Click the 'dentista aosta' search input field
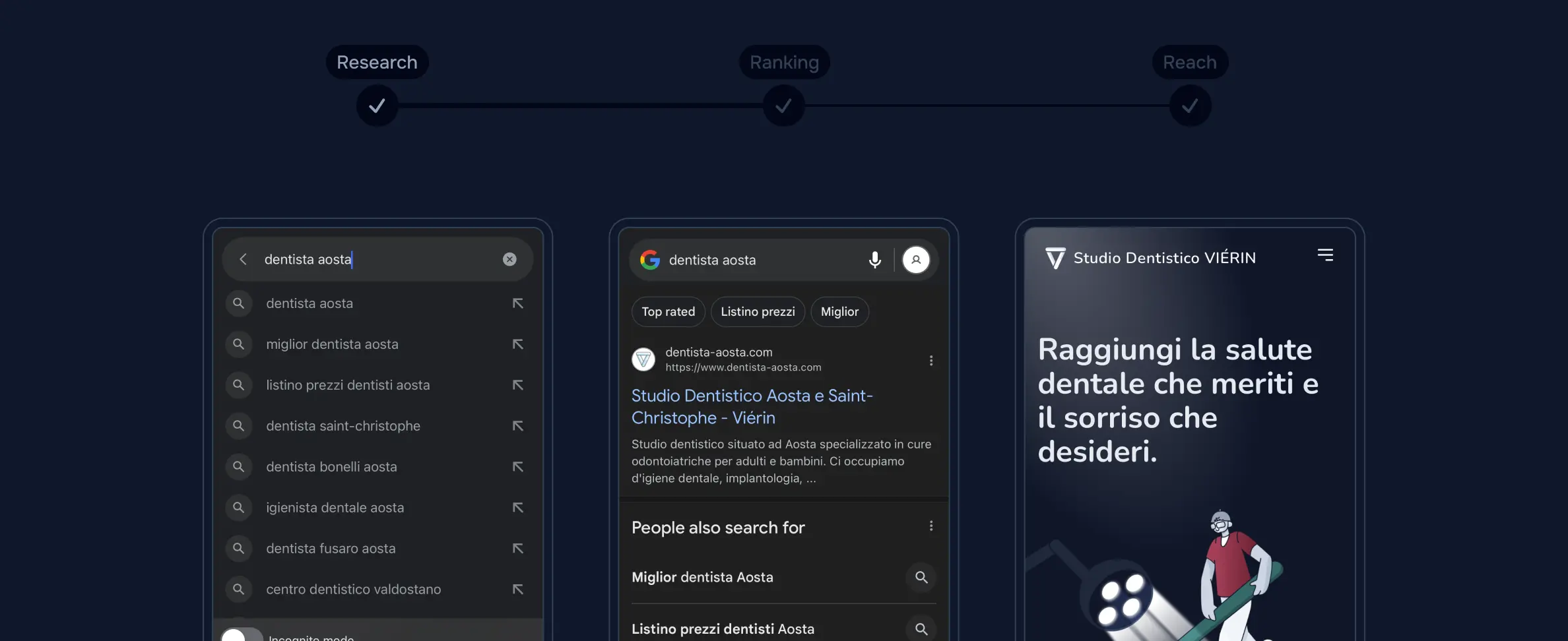This screenshot has width=1568, height=641. coord(376,259)
